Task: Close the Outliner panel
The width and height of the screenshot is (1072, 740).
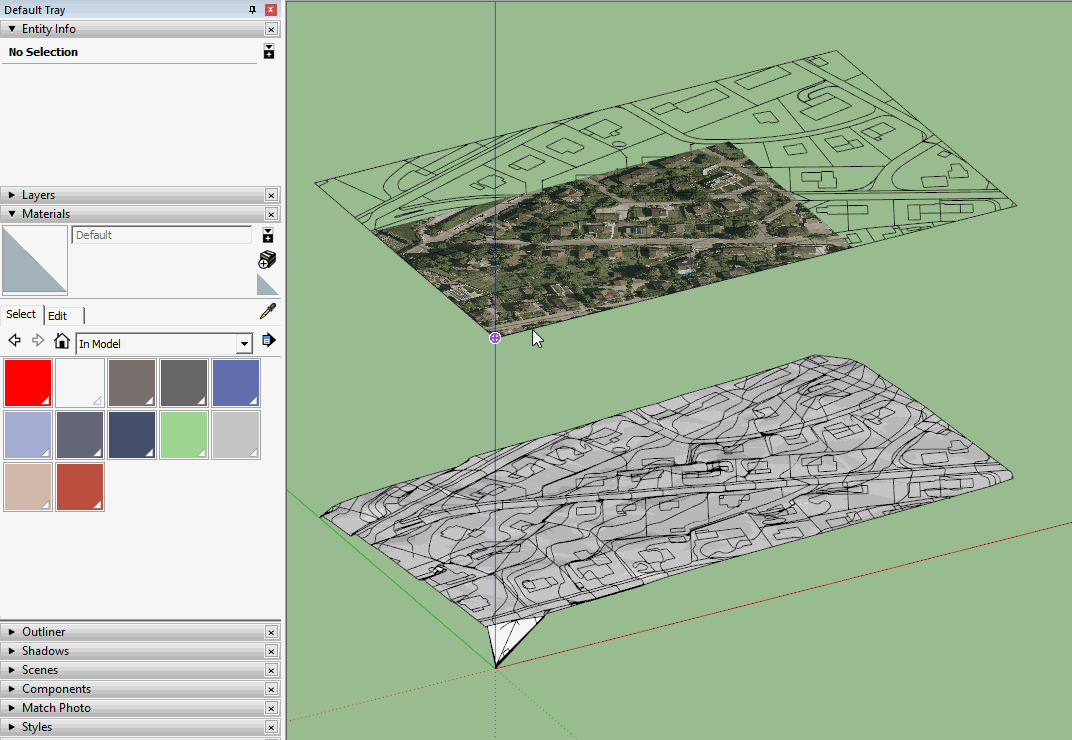Action: tap(271, 632)
